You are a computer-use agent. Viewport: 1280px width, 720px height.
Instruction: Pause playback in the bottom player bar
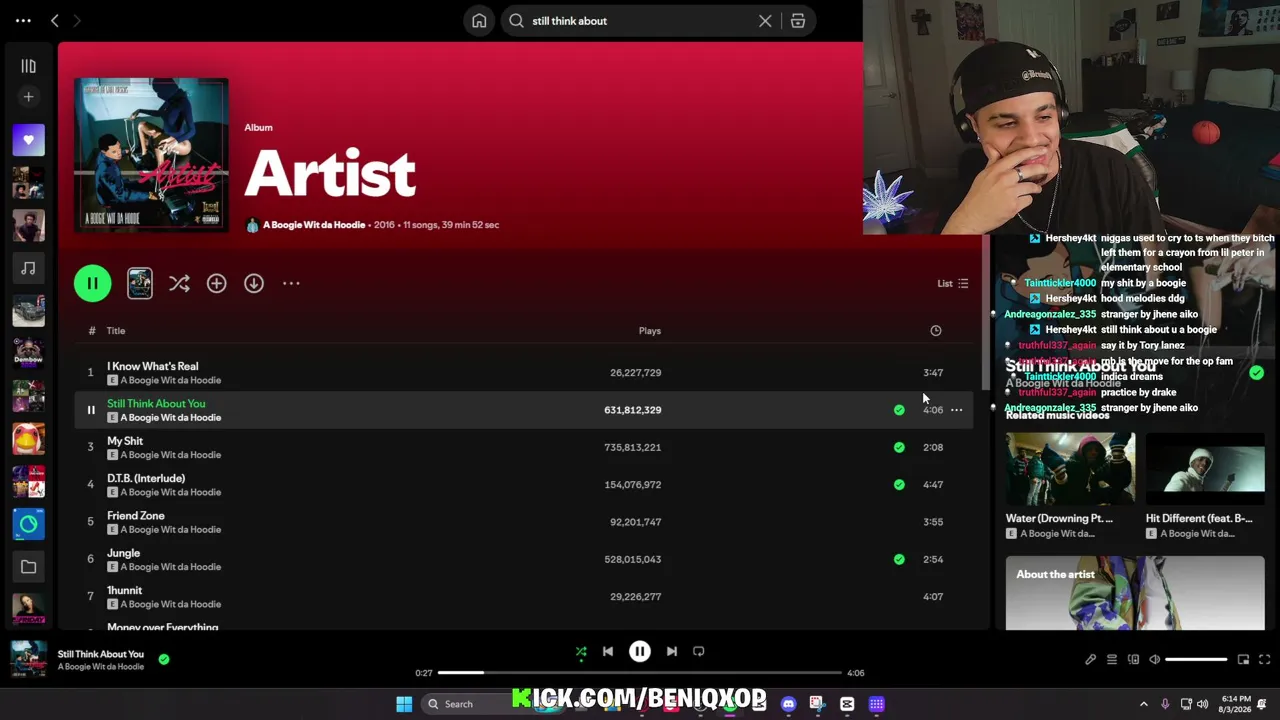click(x=640, y=652)
